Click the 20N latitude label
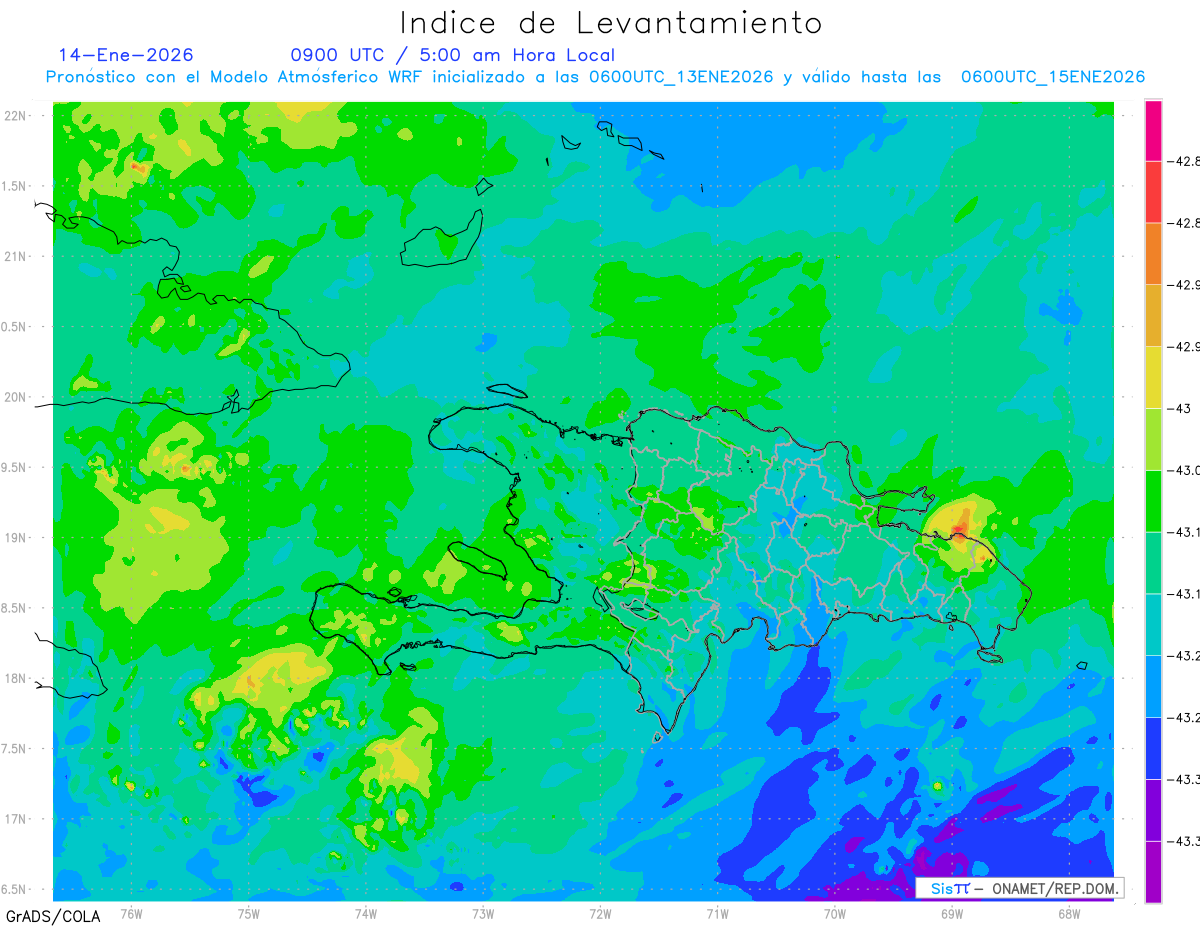Image resolution: width=1200 pixels, height=927 pixels. click(x=17, y=397)
